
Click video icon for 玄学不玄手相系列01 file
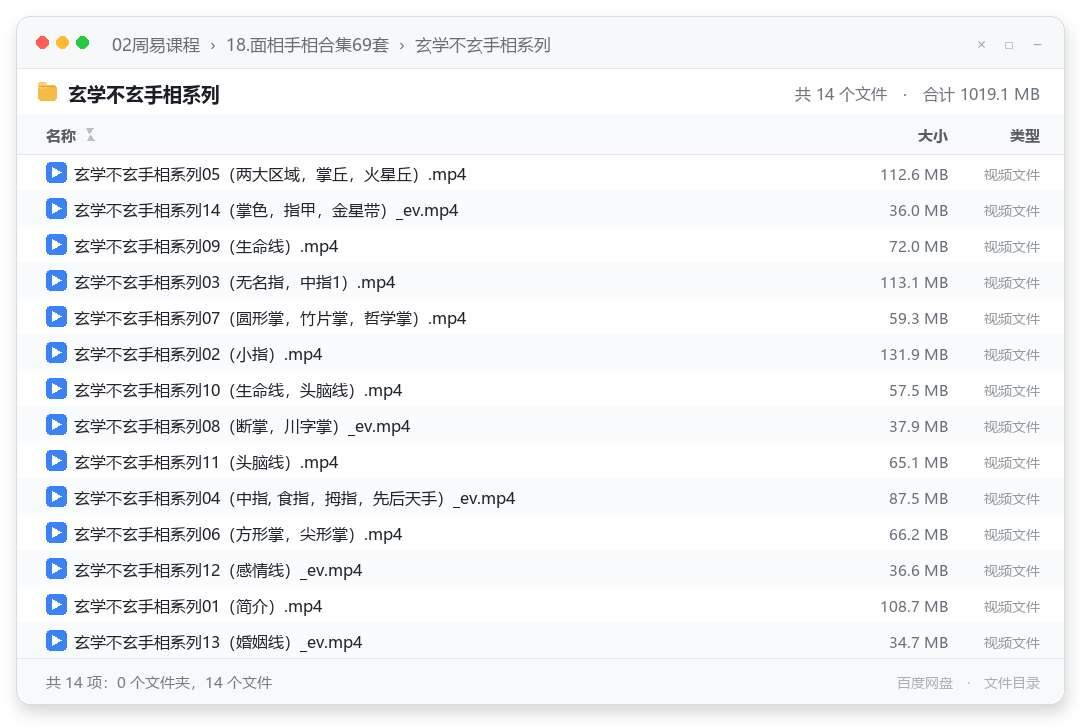tap(56, 605)
